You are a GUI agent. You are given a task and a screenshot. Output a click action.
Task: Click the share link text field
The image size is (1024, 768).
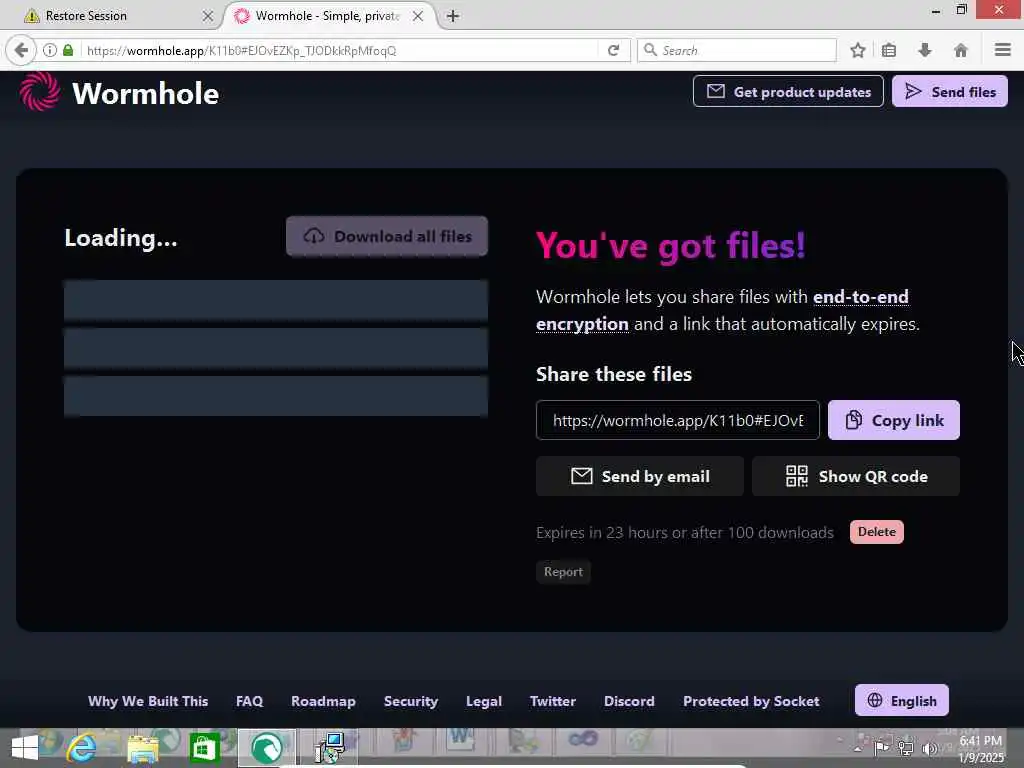click(x=677, y=420)
